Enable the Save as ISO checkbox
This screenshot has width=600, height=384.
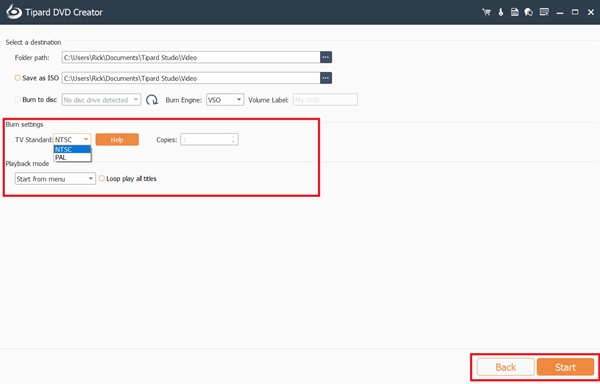tap(18, 78)
